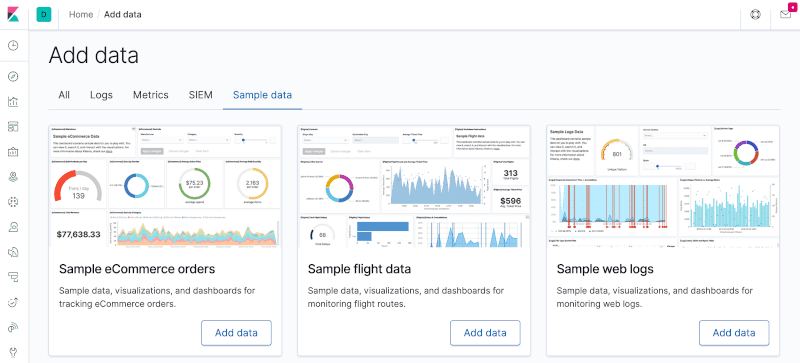Add data for Sample web logs
The width and height of the screenshot is (800, 363).
tap(734, 333)
